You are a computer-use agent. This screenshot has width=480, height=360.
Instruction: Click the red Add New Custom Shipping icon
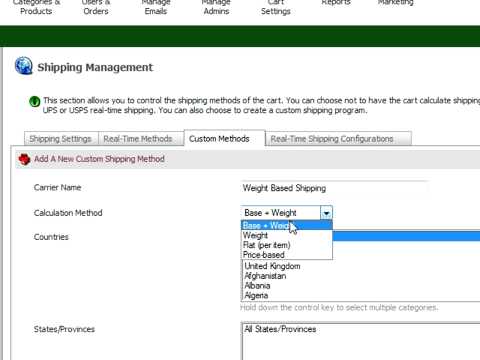pyautogui.click(x=24, y=159)
